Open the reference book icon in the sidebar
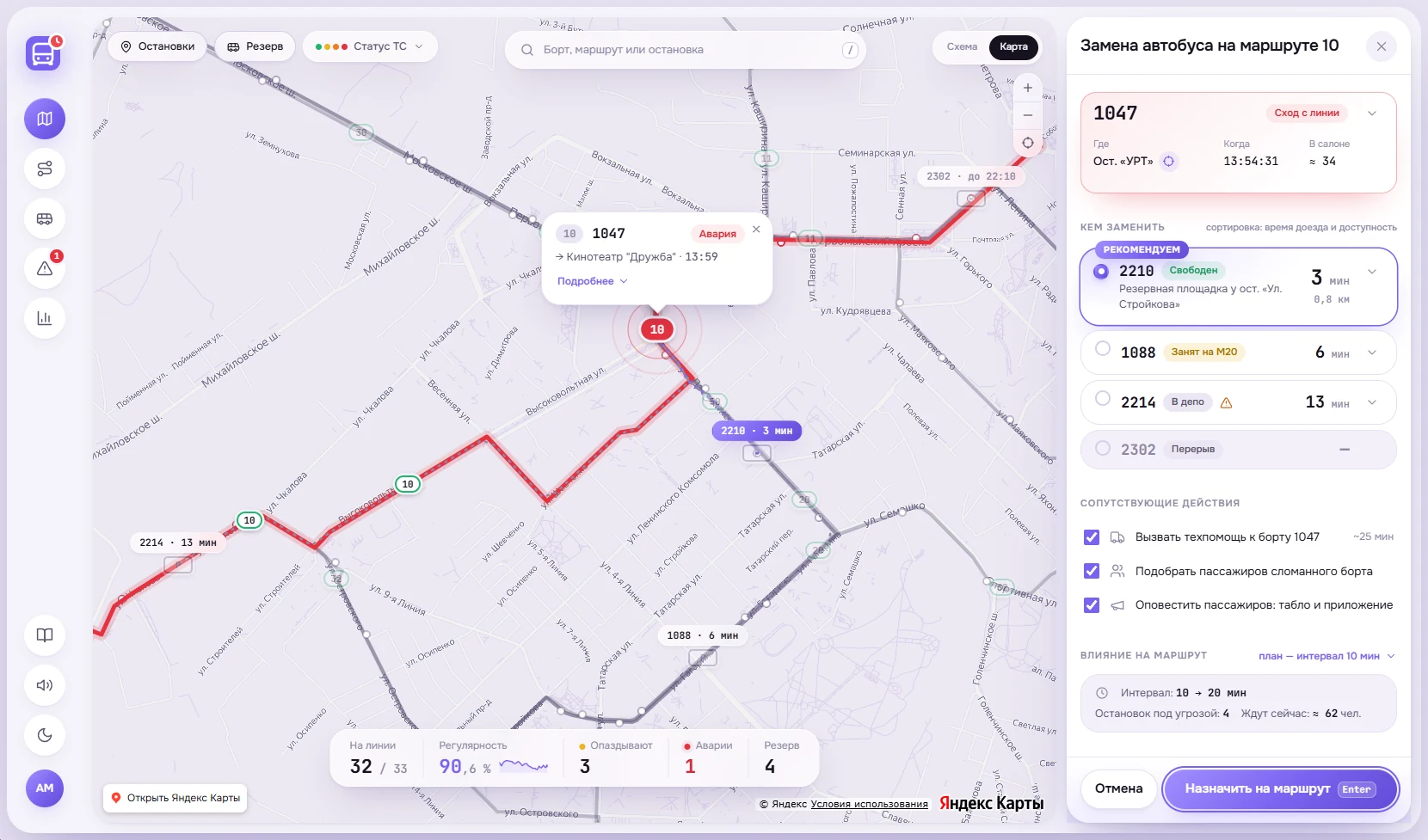This screenshot has height=840, width=1428. 45,635
